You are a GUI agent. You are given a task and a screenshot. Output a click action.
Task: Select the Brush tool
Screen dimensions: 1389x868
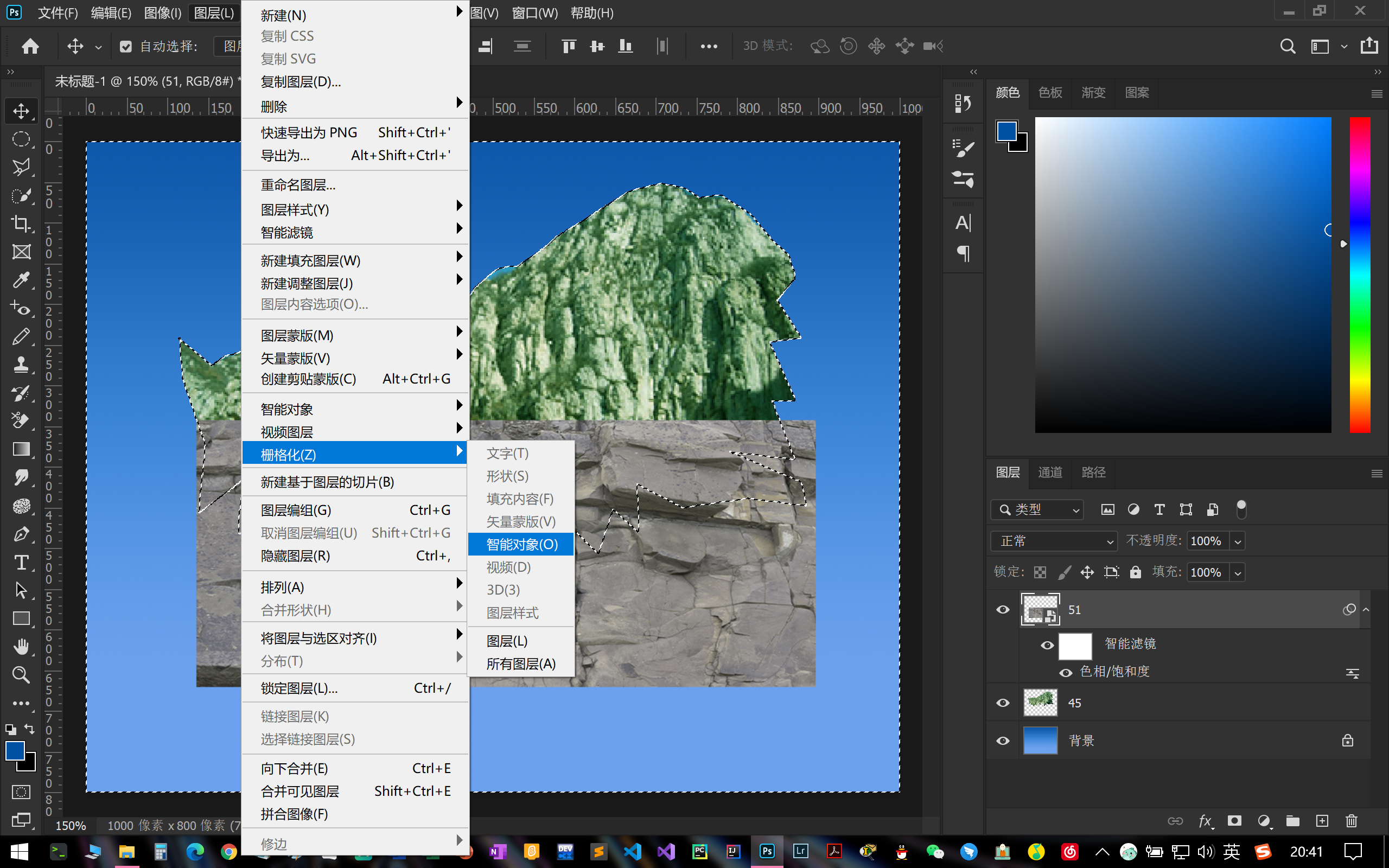21,336
